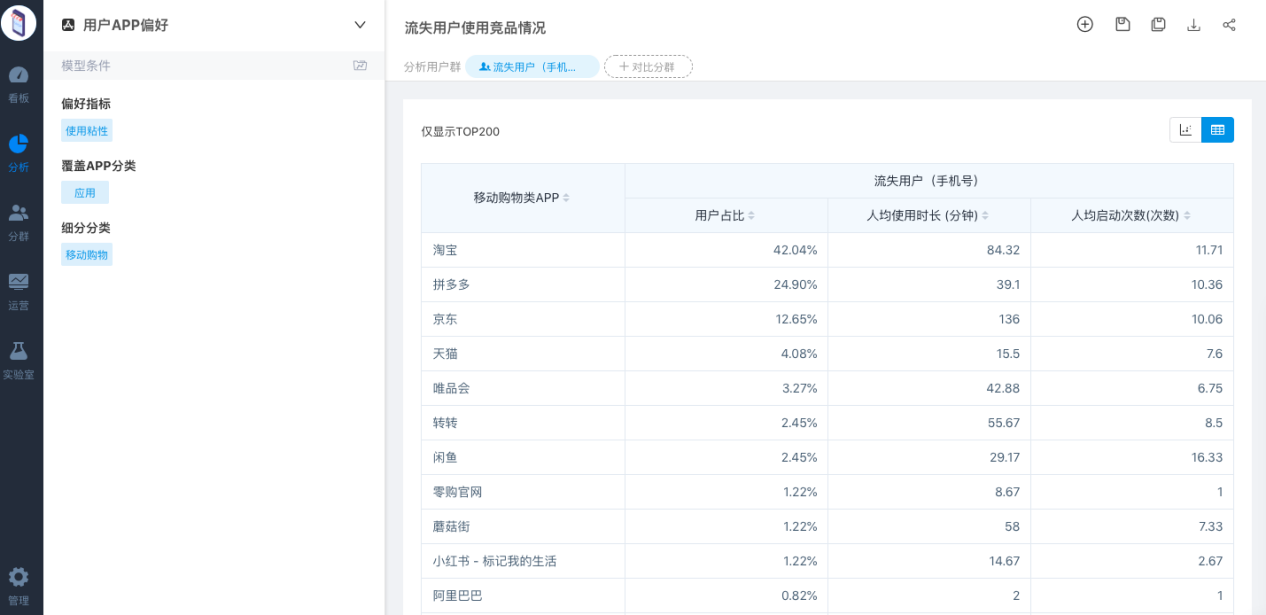Click the + 对比分群 button
Screen dimensions: 1266x615
pos(648,67)
